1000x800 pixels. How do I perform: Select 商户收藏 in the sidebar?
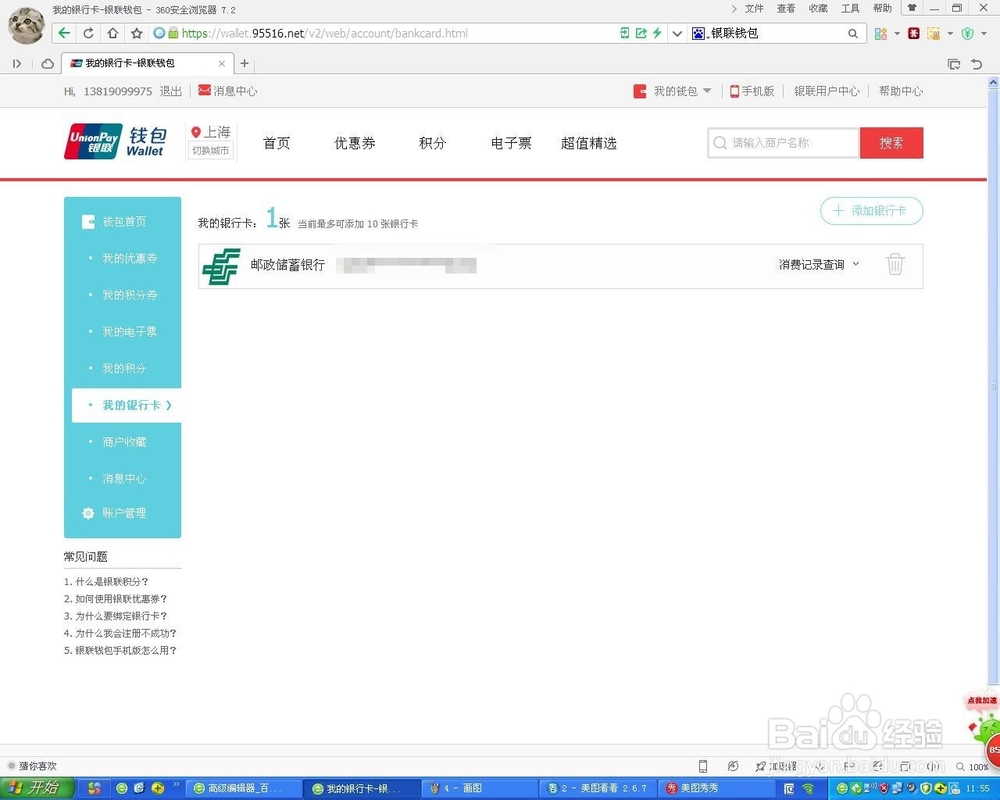(126, 441)
